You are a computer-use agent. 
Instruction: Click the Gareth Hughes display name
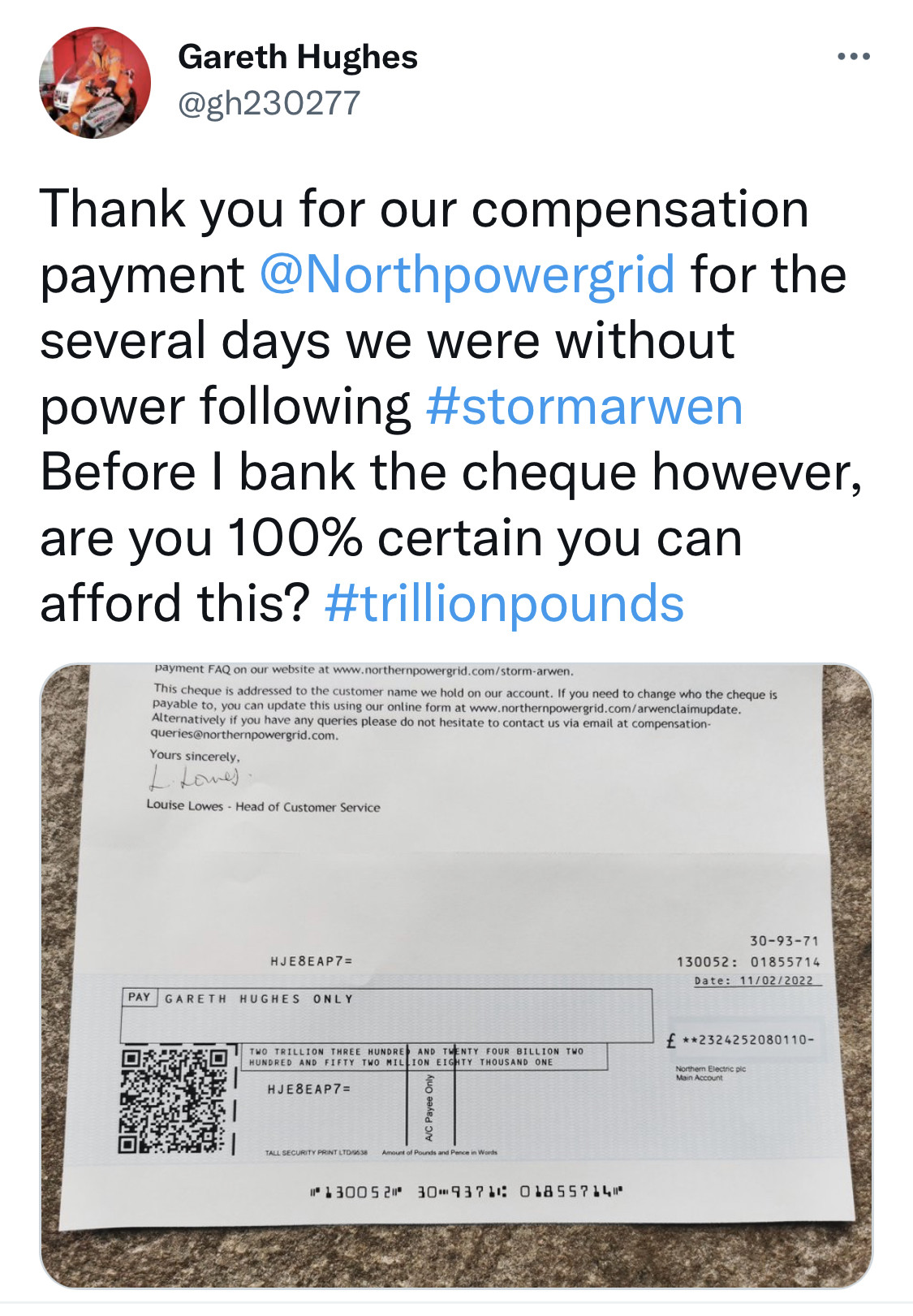(297, 57)
